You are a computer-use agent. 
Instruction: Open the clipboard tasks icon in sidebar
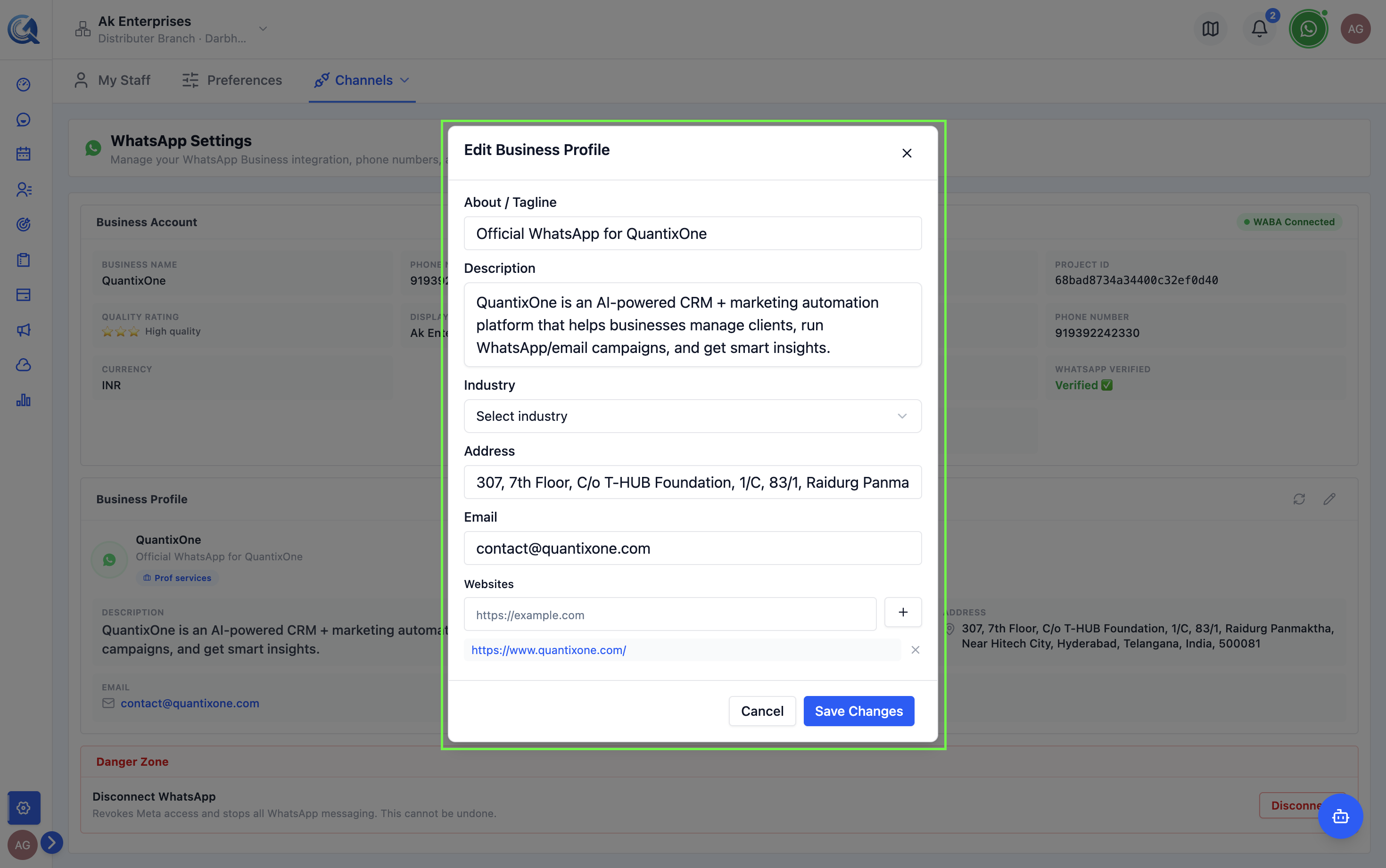point(23,260)
